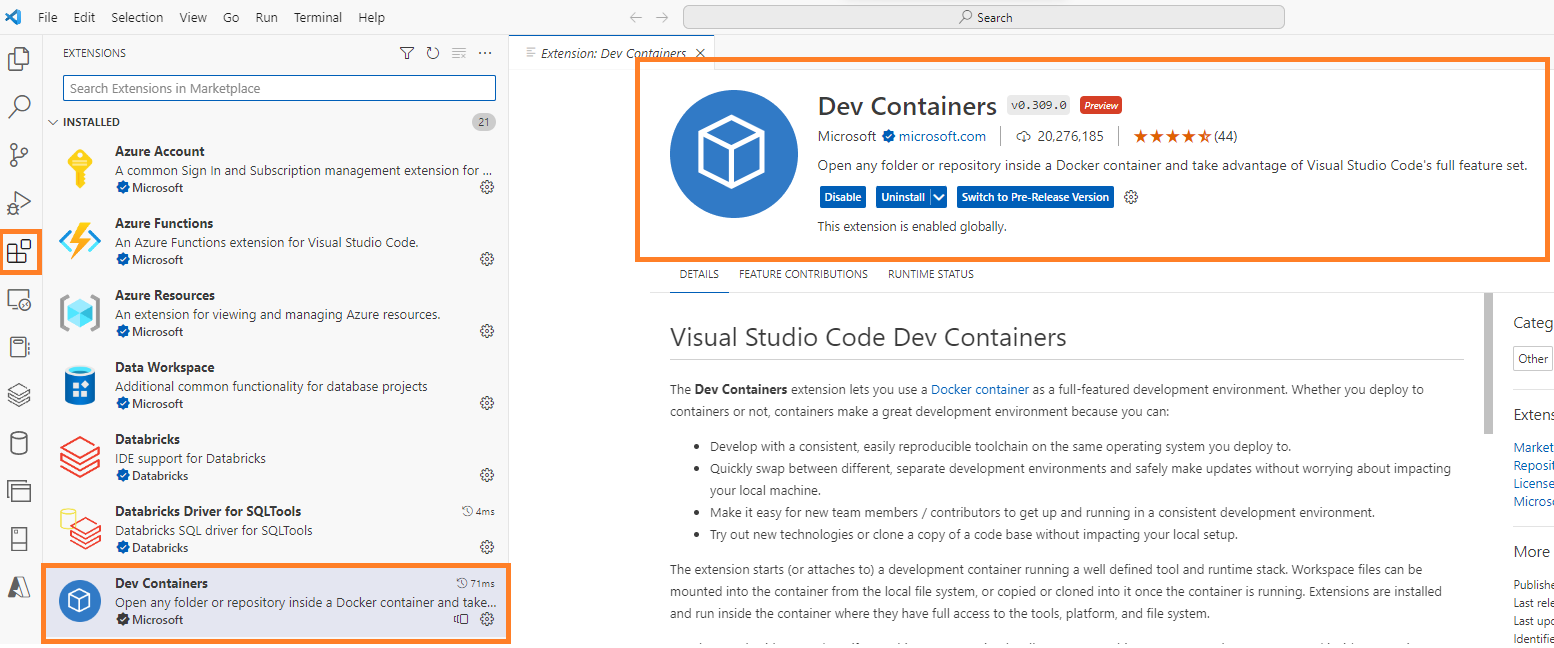Viewport: 1554px width, 648px height.
Task: Switch to the DETAILS tab
Action: point(699,274)
